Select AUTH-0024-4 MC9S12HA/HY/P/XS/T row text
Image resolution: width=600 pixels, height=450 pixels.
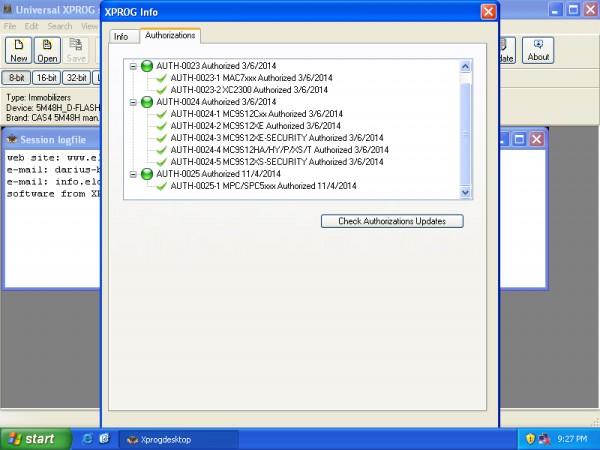(279, 150)
